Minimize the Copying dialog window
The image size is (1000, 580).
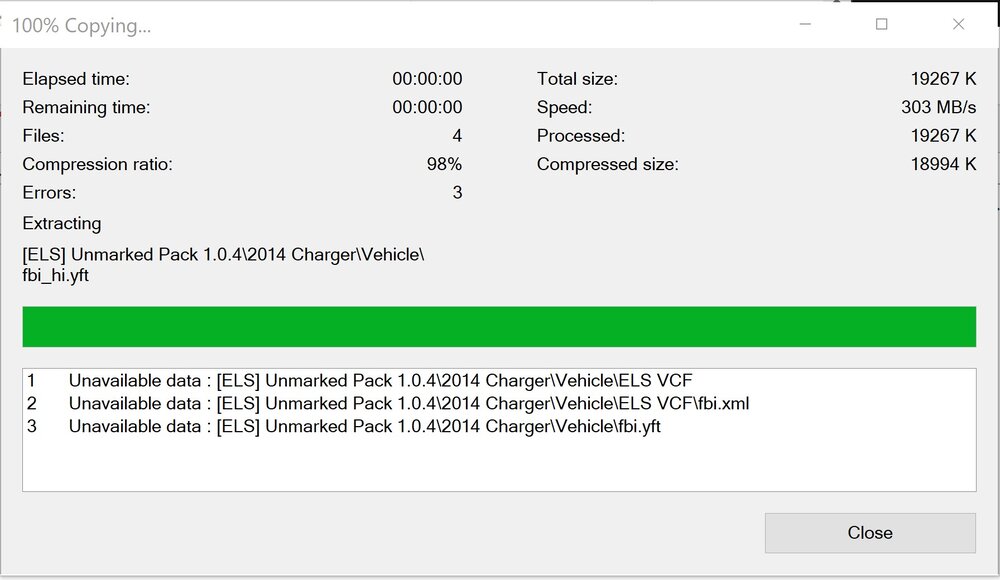point(804,25)
